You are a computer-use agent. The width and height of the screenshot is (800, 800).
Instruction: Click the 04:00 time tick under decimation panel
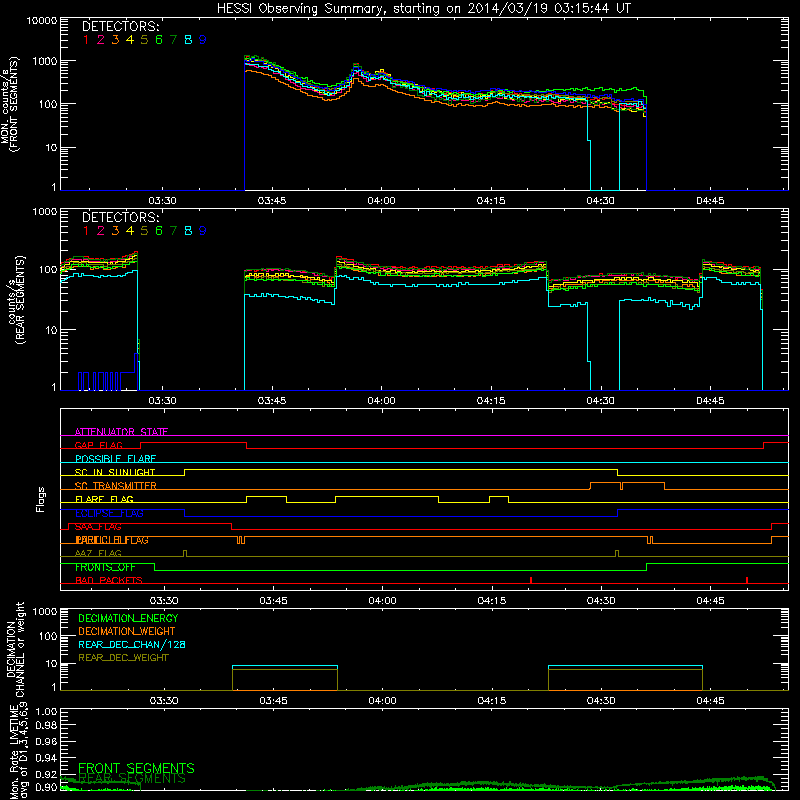click(x=382, y=701)
